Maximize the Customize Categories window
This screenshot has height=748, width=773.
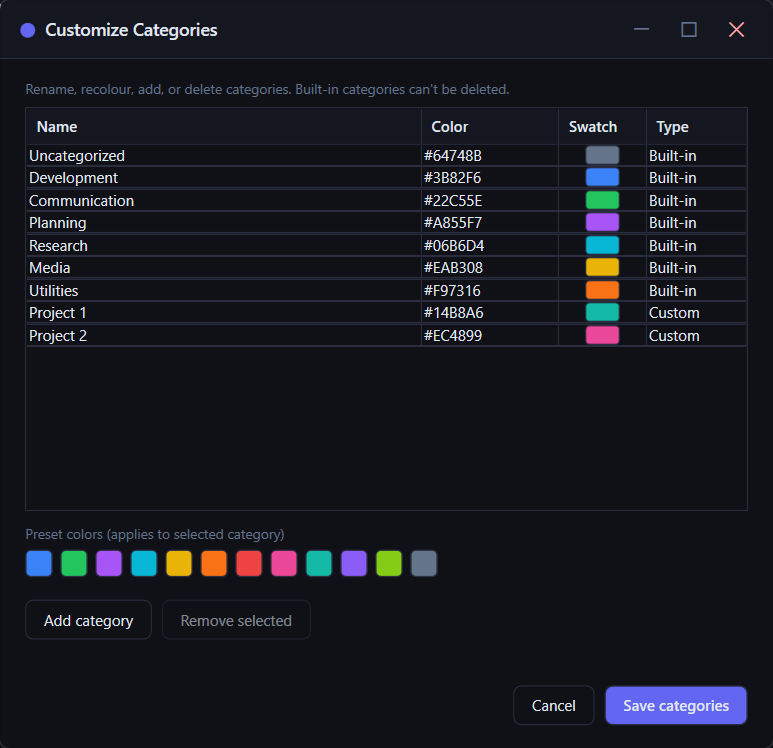point(689,30)
